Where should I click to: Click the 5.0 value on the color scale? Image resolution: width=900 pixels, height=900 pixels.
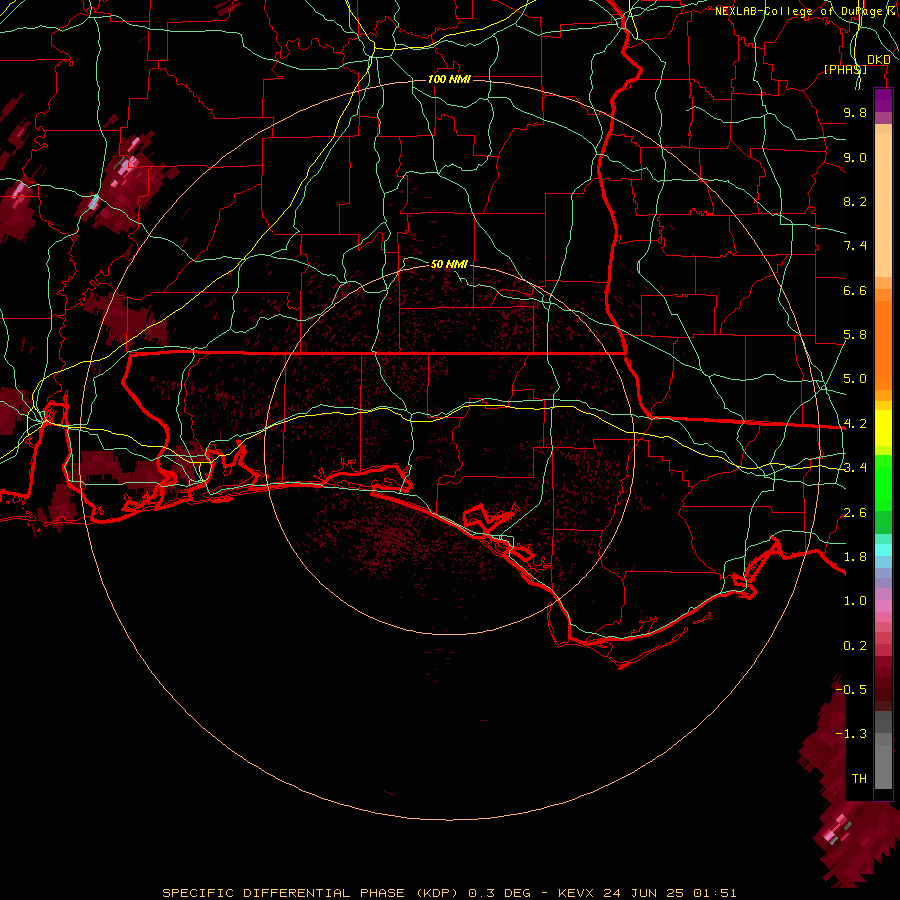point(855,379)
